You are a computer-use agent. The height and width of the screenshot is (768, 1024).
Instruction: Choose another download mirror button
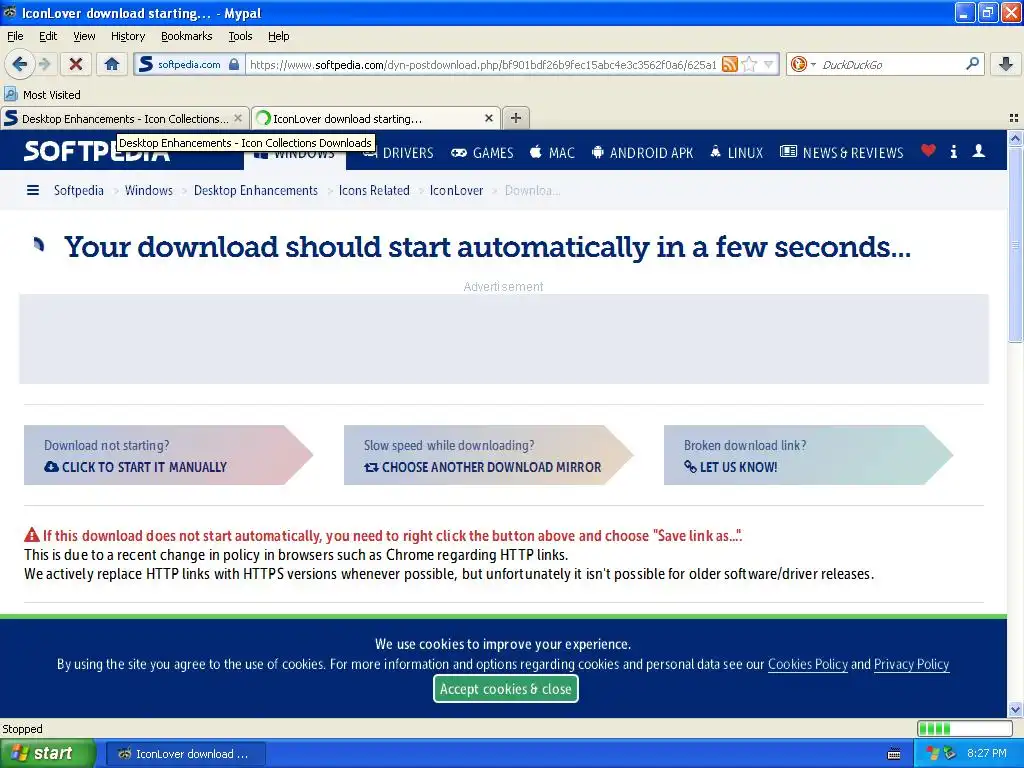pos(488,455)
